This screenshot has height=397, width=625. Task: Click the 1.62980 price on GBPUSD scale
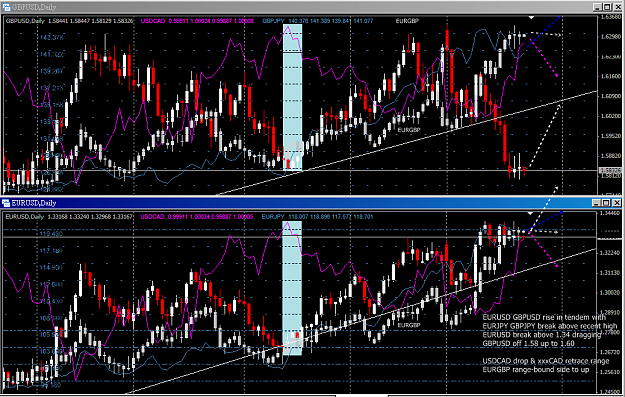tap(611, 36)
